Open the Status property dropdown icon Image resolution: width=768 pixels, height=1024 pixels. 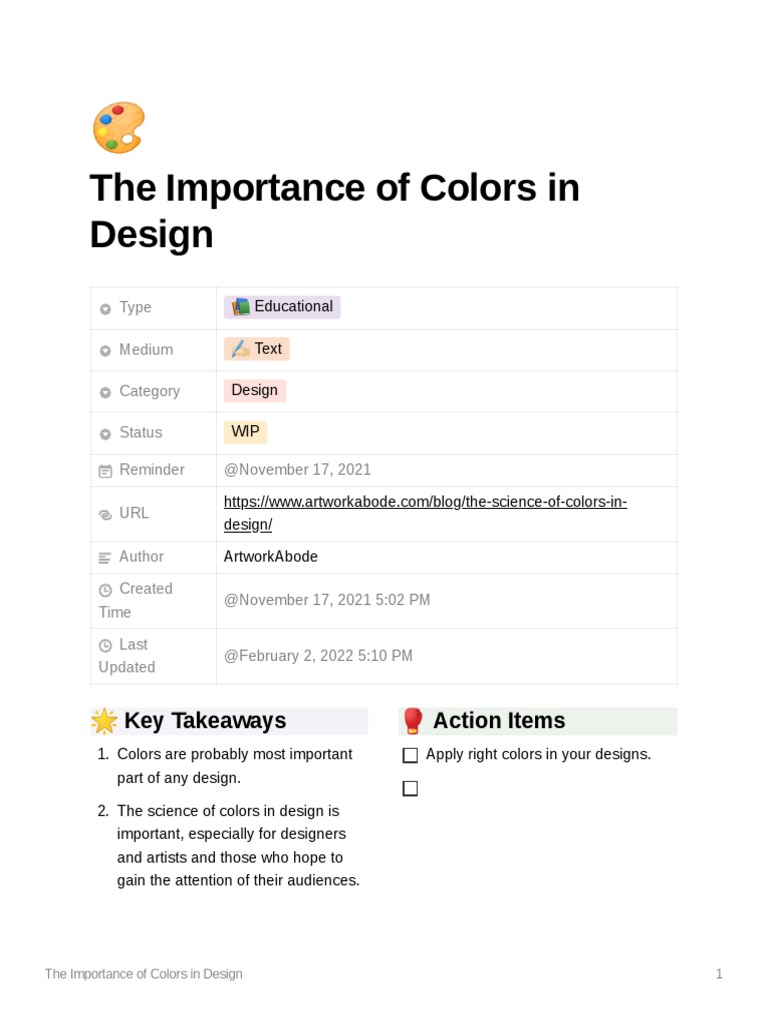tap(105, 434)
